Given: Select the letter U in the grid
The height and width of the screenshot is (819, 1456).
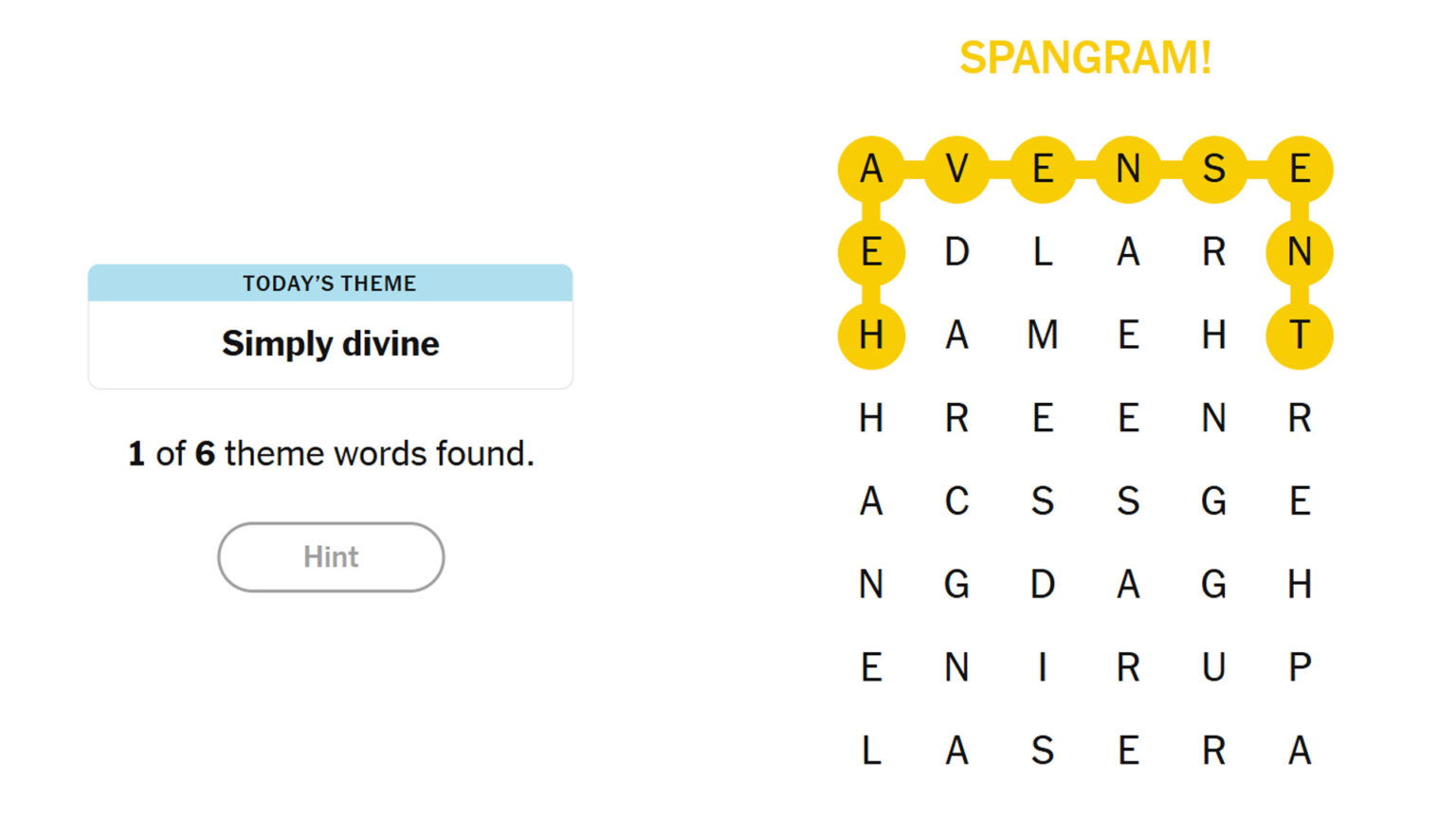Looking at the screenshot, I should [1214, 667].
